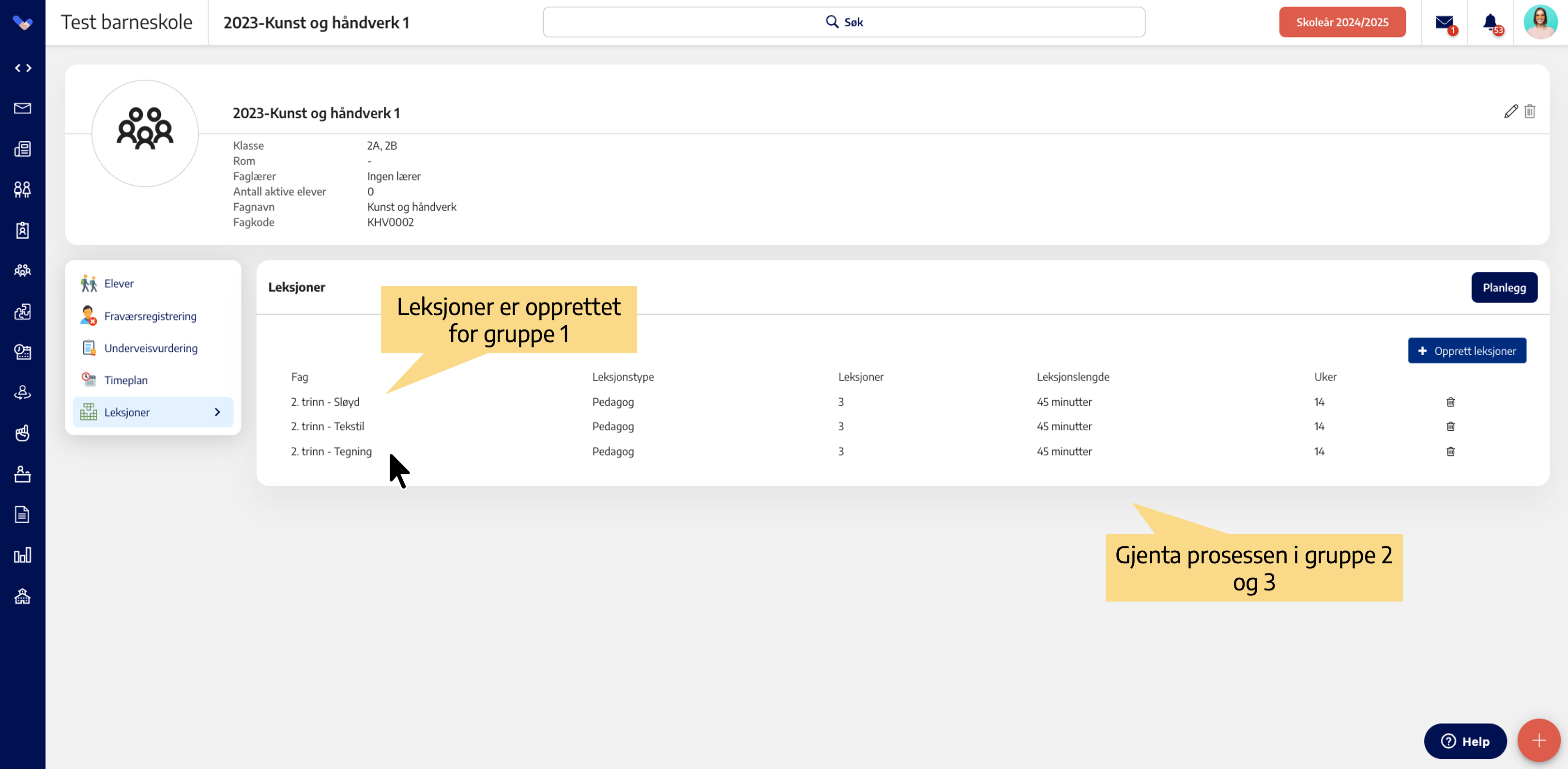Viewport: 1568px width, 769px height.
Task: Open the school building icon in sidebar
Action: 23,596
